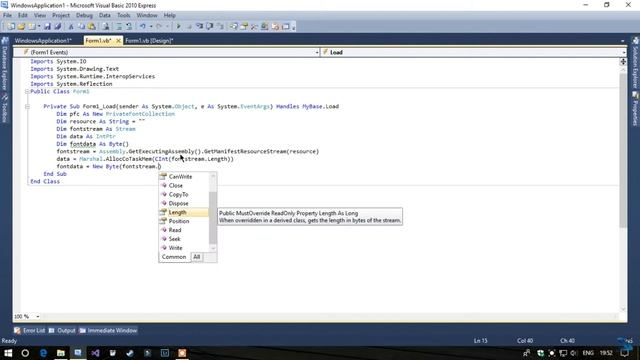Switch to the WindowsApplication1 tab
Viewport: 640px width, 360px height.
[43, 40]
